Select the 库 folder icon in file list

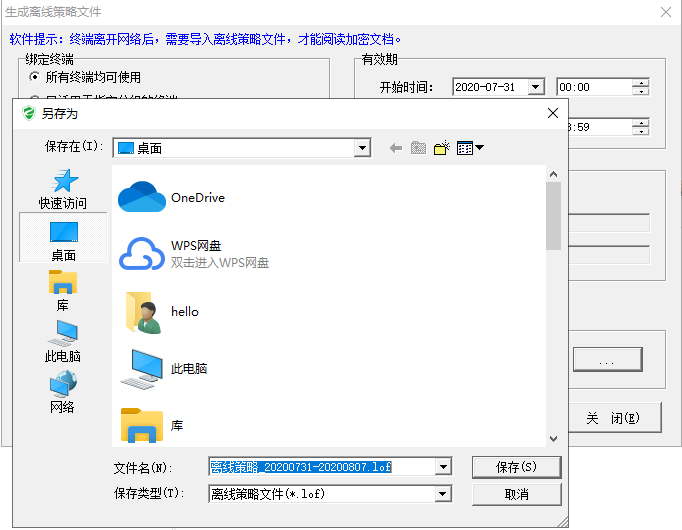point(142,425)
